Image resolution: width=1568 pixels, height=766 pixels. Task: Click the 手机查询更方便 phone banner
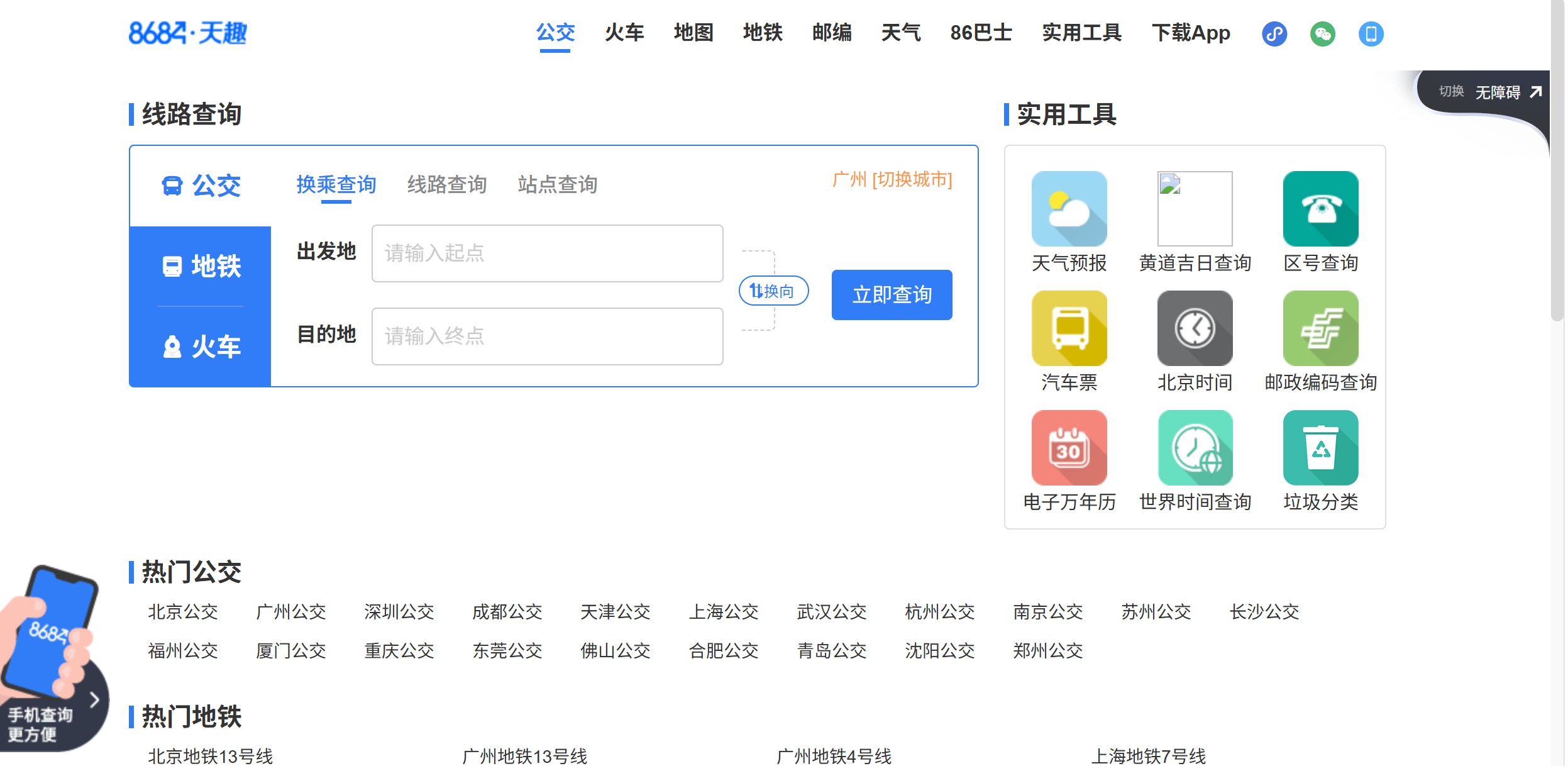pyautogui.click(x=53, y=657)
